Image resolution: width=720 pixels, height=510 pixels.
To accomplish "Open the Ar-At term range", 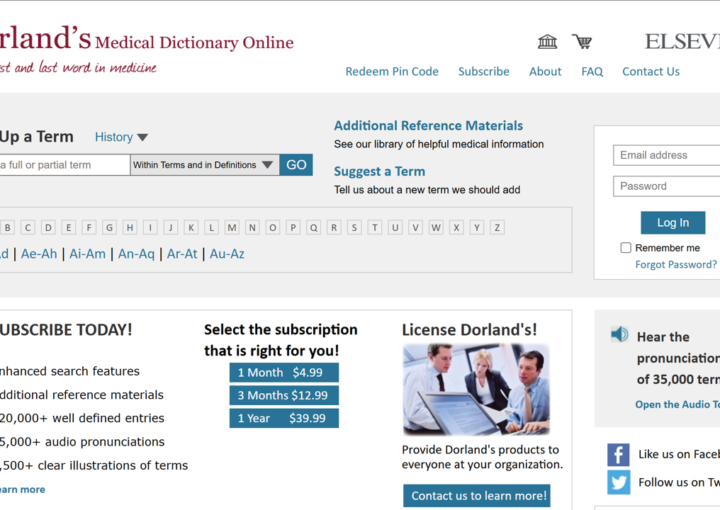I will 182,254.
